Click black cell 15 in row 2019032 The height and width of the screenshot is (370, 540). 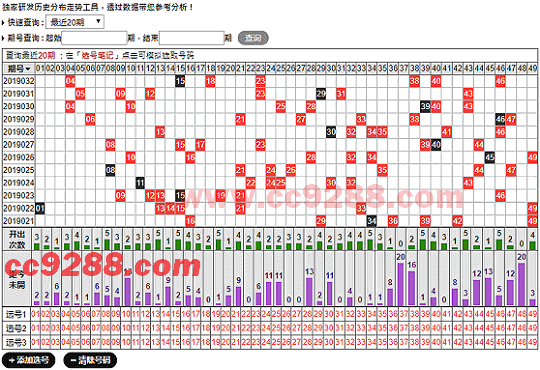click(x=180, y=81)
